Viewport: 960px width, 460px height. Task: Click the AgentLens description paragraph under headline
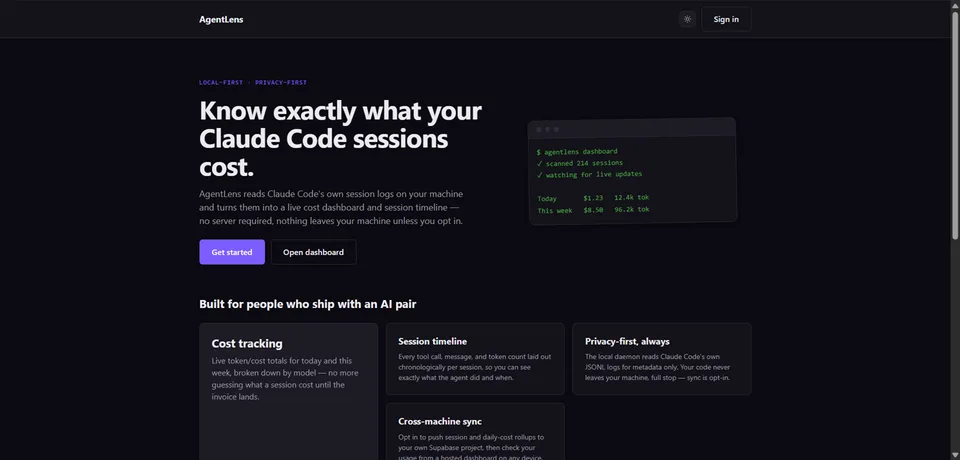point(331,207)
